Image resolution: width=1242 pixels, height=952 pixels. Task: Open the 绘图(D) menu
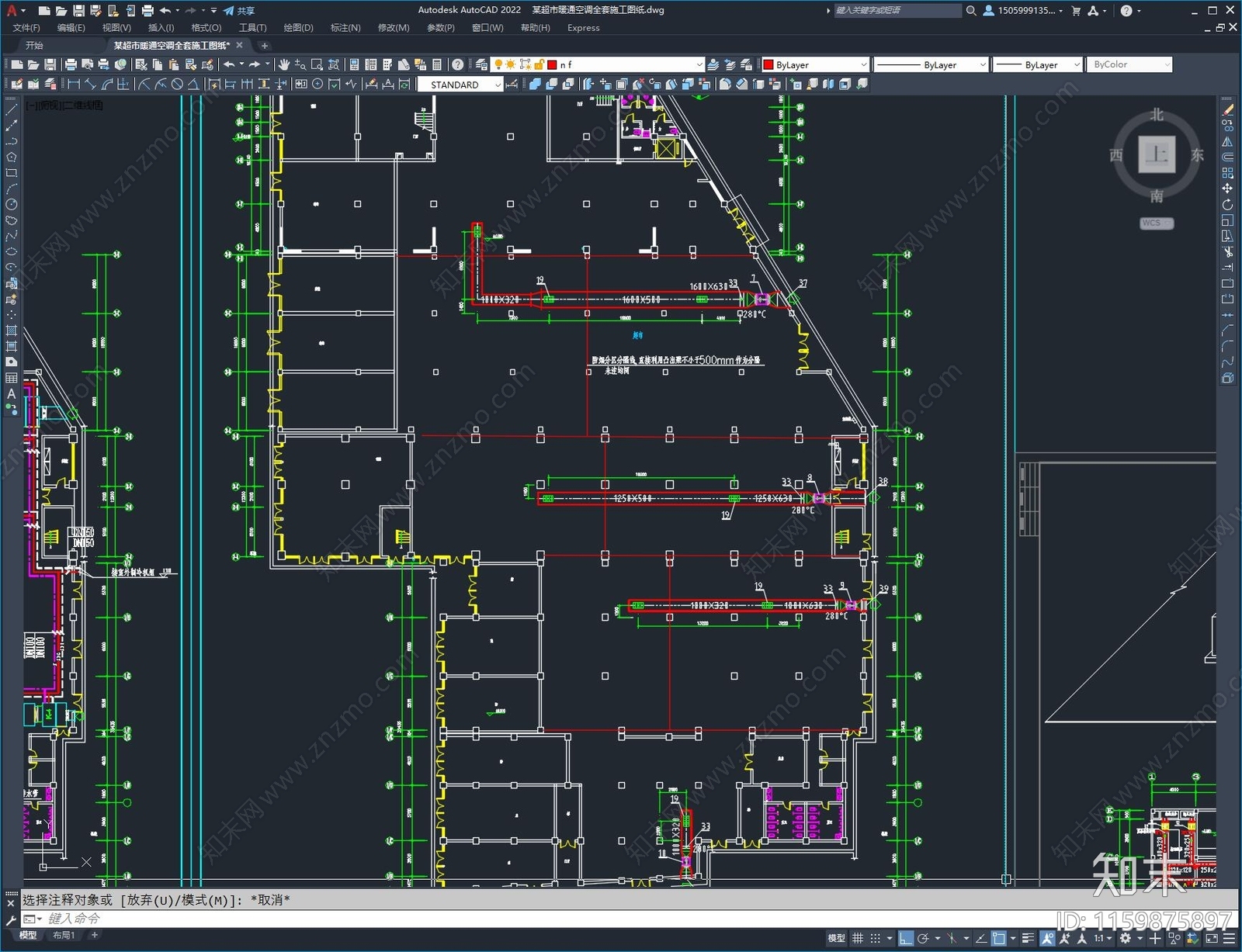[x=298, y=28]
